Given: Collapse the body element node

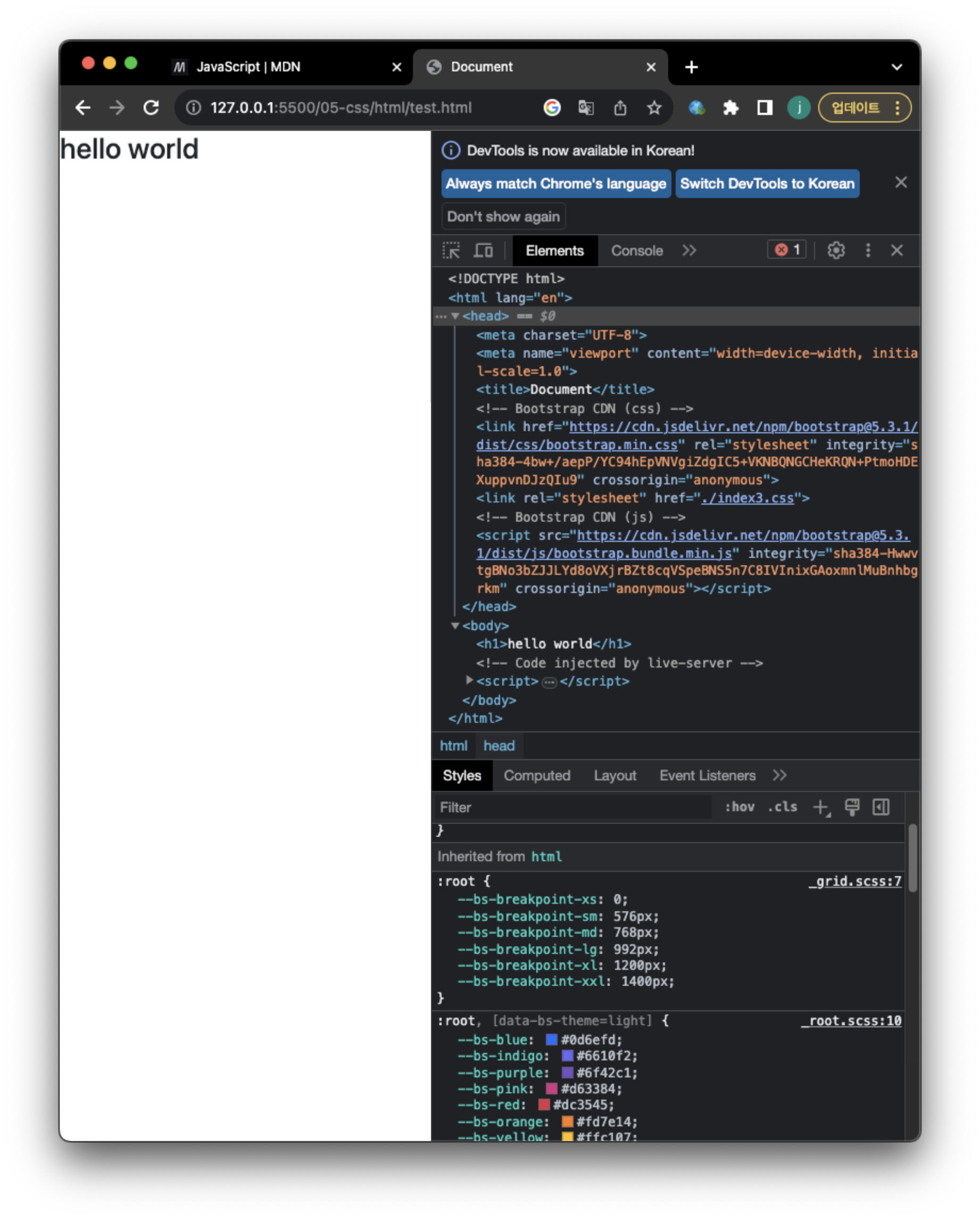Looking at the screenshot, I should coord(455,625).
